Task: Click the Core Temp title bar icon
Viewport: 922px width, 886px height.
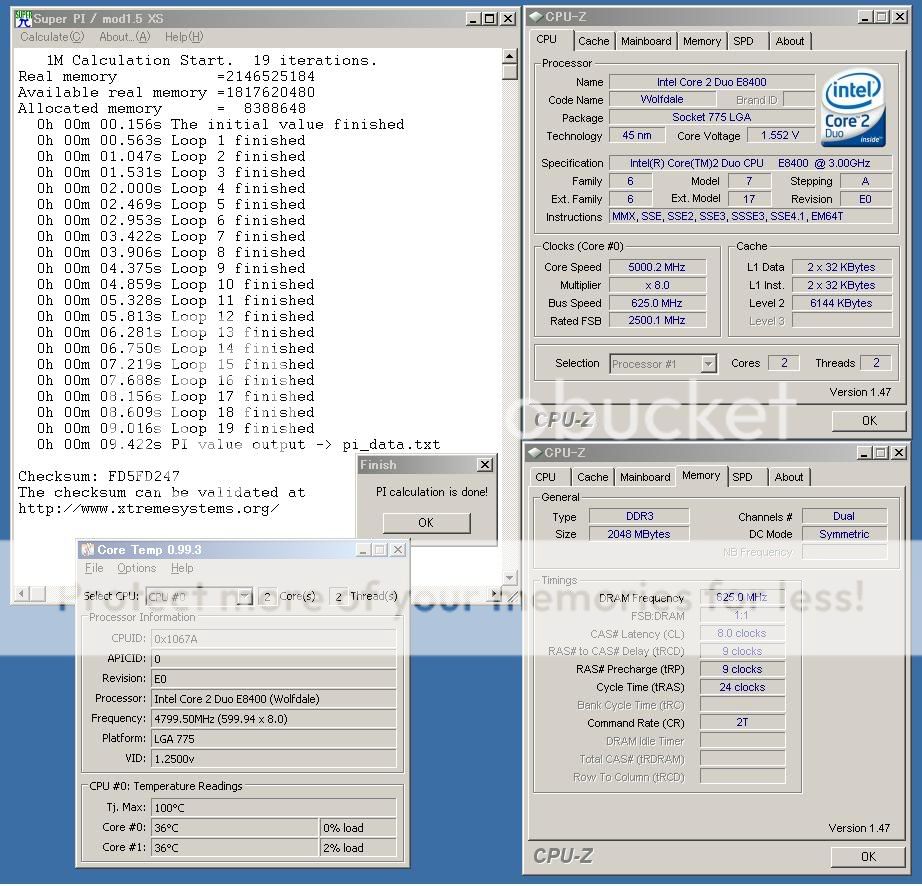Action: 88,549
